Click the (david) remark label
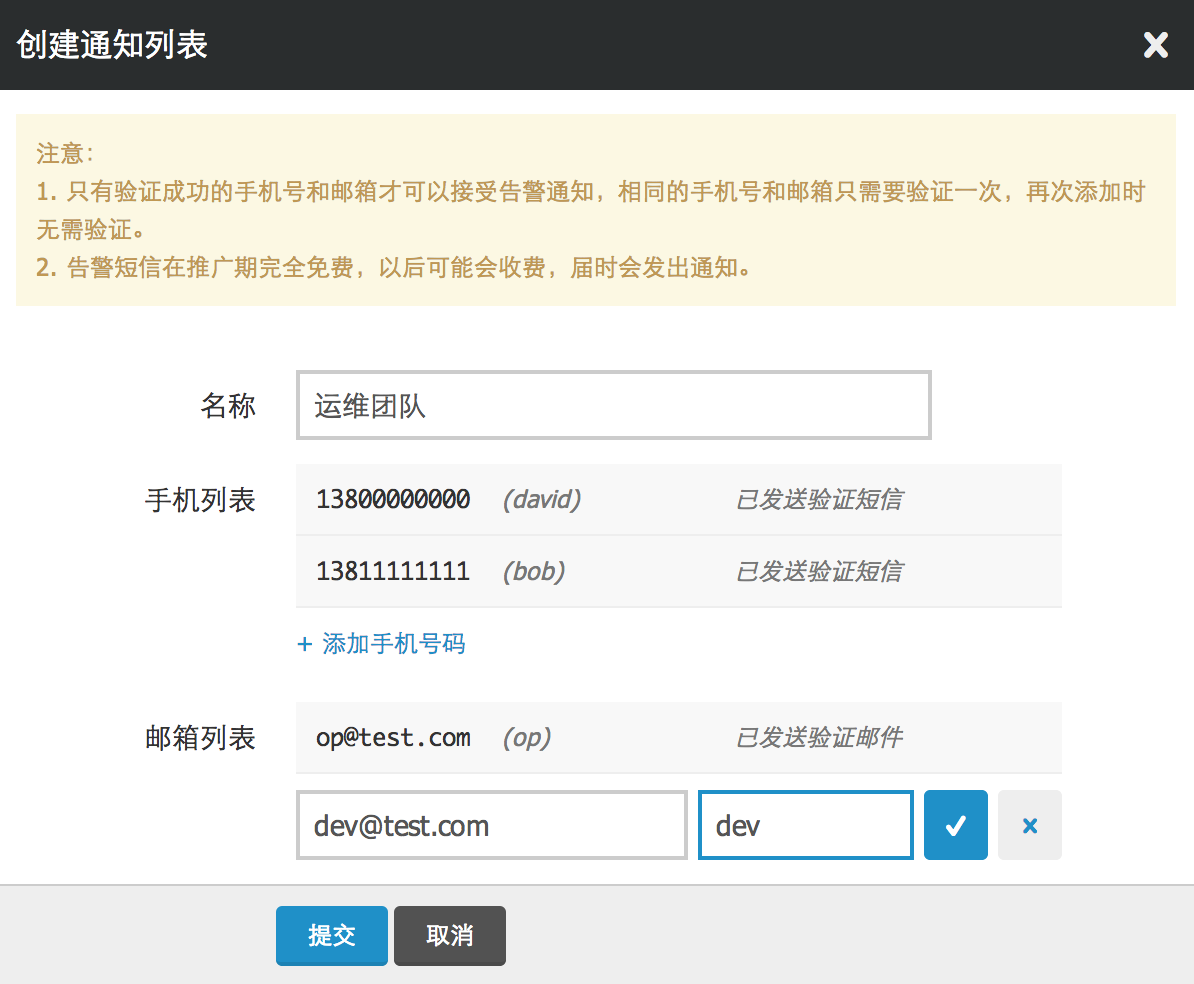 541,499
